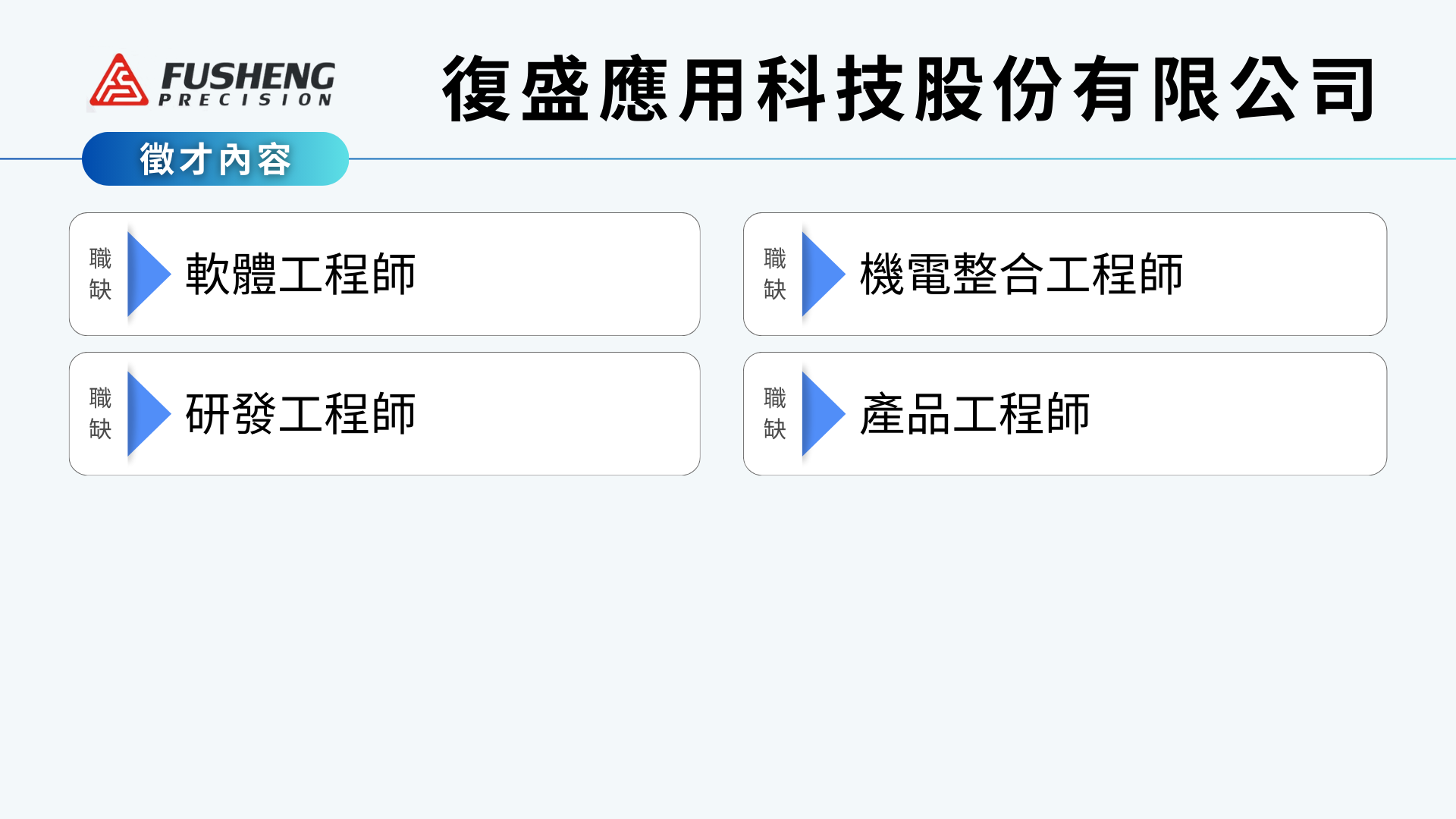Expand the blue arrow beside 機電整合工程師
Viewport: 1456px width, 819px height.
coord(821,274)
